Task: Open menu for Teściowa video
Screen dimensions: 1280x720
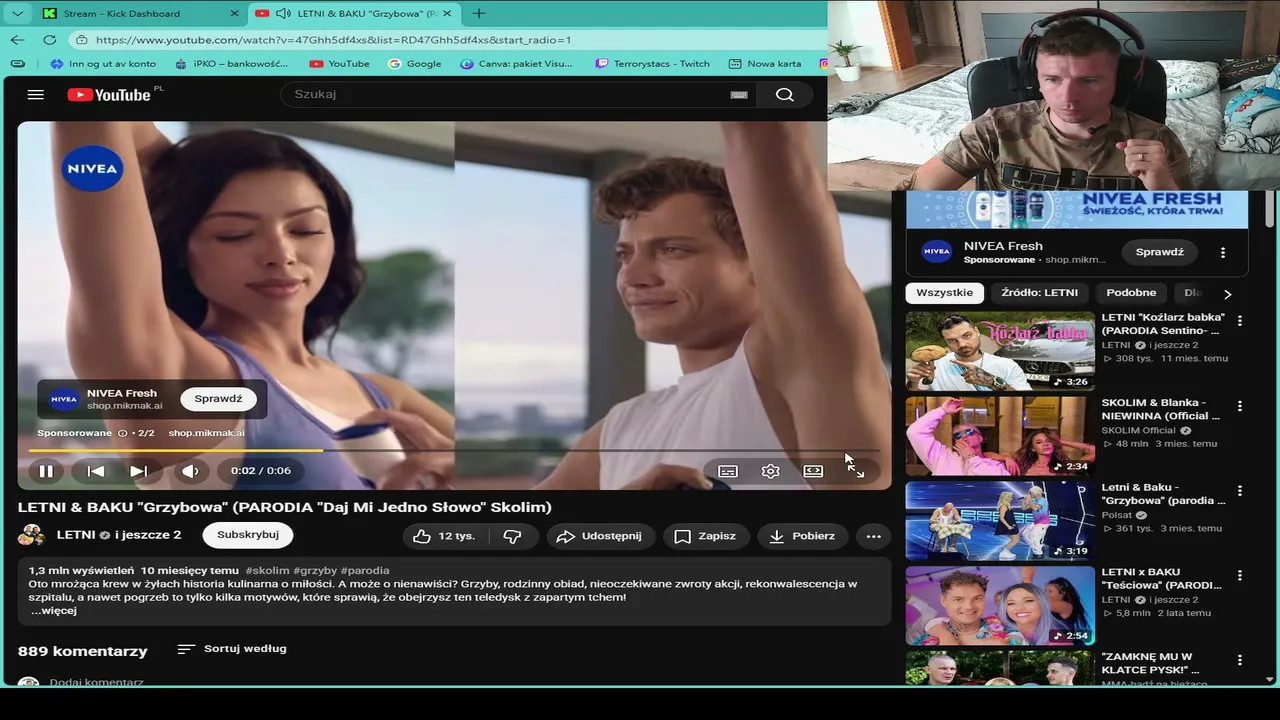Action: 1240,576
